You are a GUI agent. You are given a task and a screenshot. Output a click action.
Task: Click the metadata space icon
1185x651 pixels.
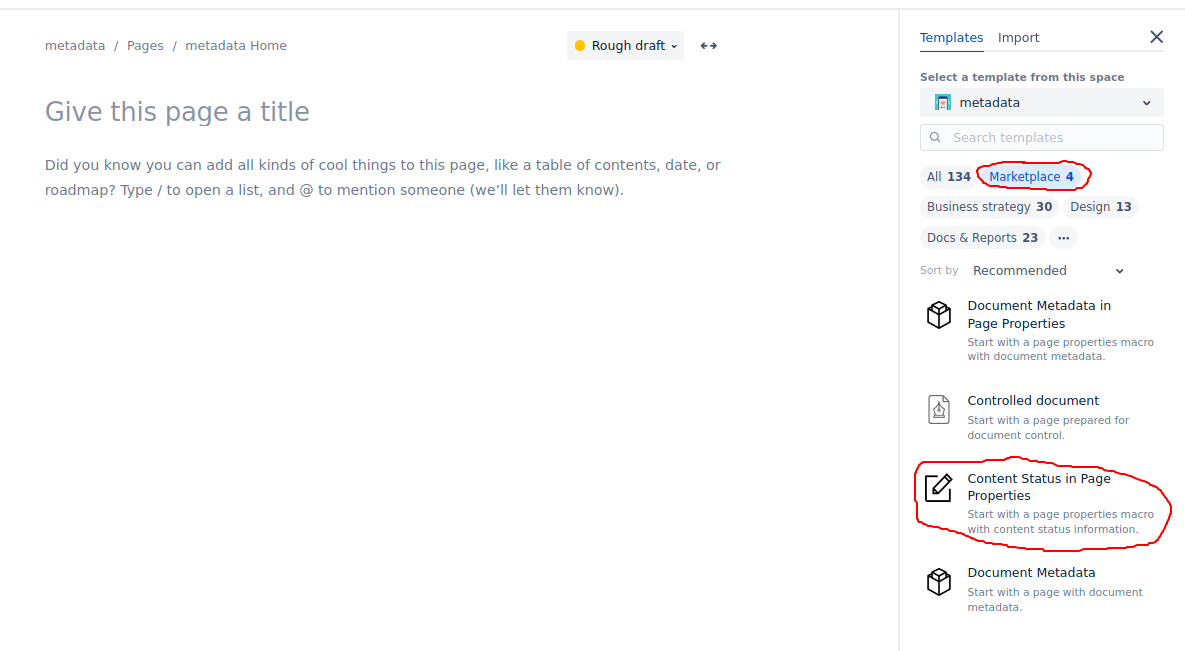pos(941,101)
